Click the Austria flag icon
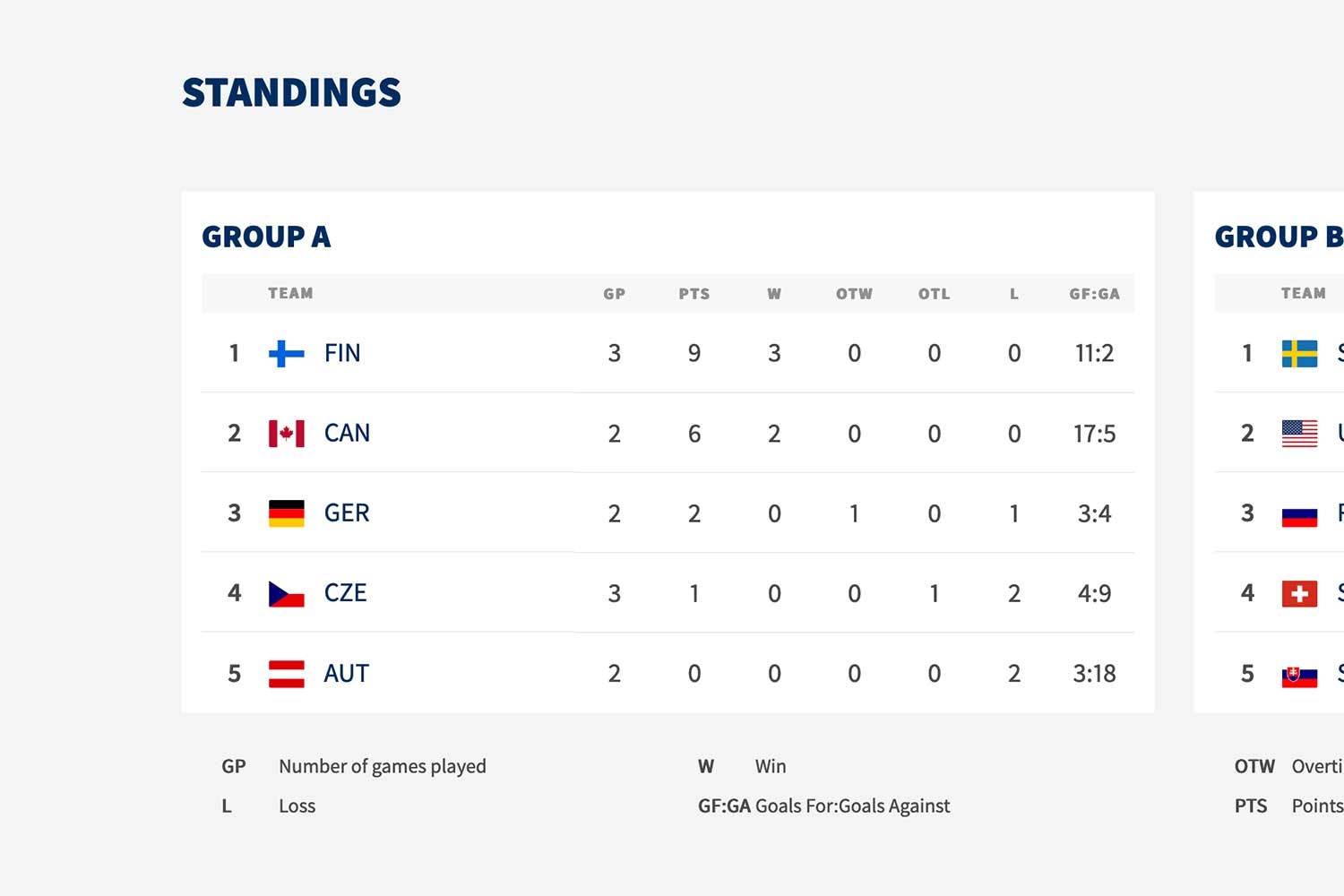1344x896 pixels. point(287,674)
